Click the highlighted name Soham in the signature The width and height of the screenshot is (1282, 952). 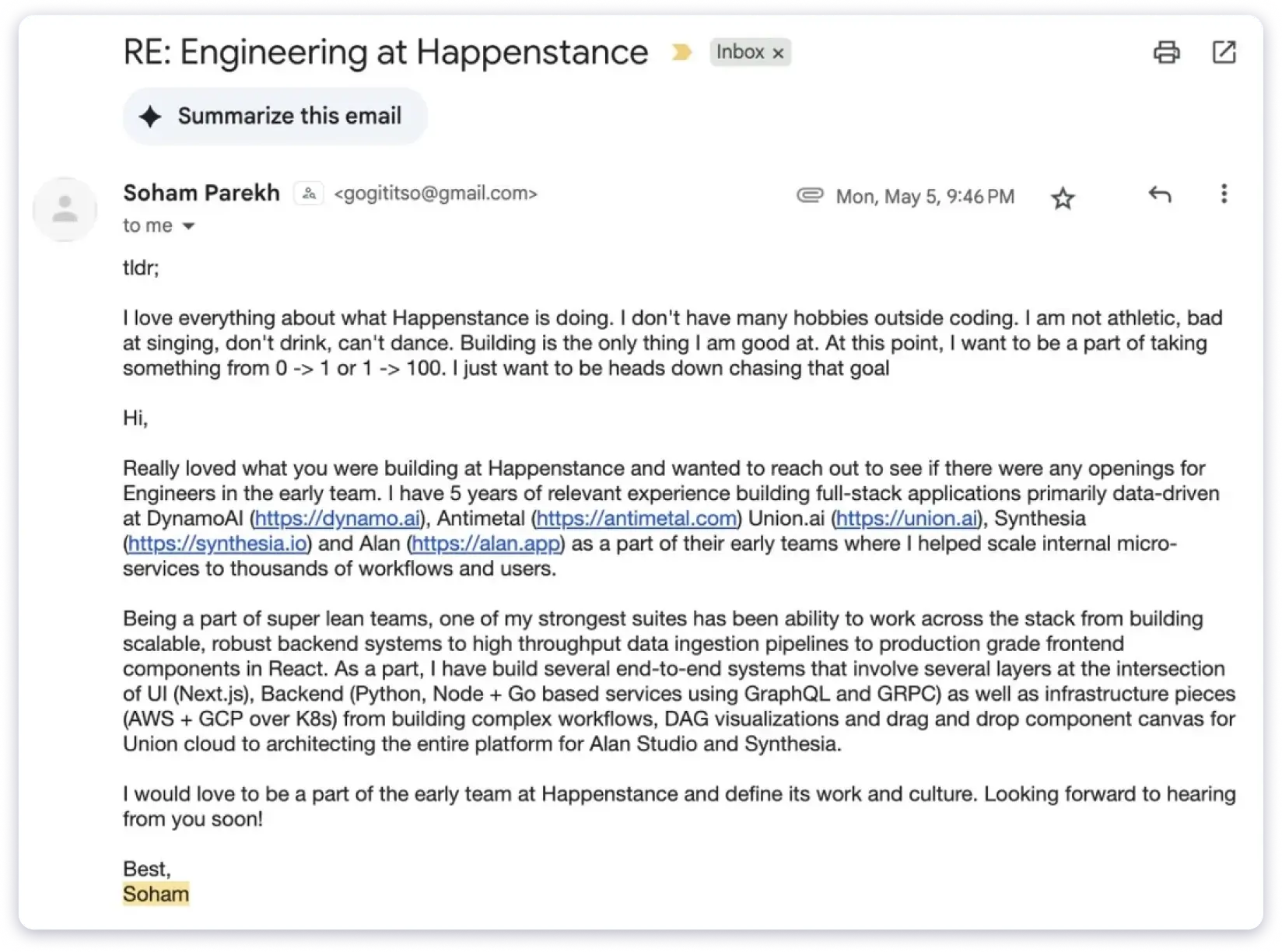tap(156, 894)
